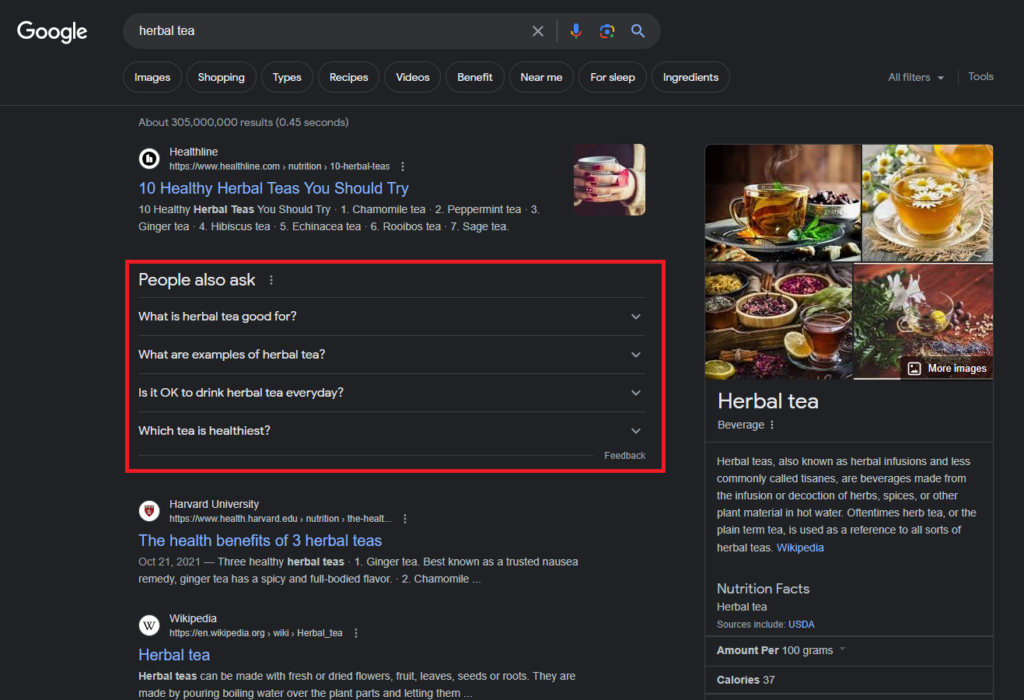
Task: Open the dried herbs bowls image
Action: coord(778,321)
